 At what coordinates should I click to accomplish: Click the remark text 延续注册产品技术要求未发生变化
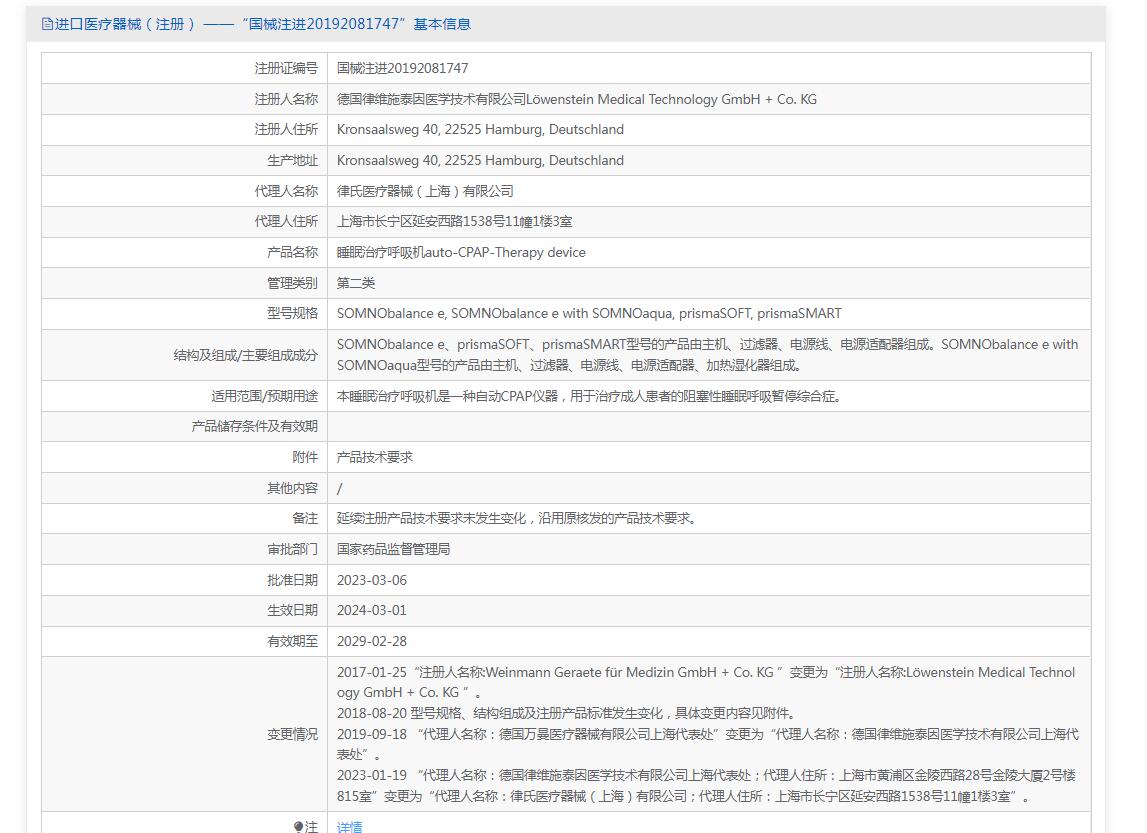[x=518, y=518]
